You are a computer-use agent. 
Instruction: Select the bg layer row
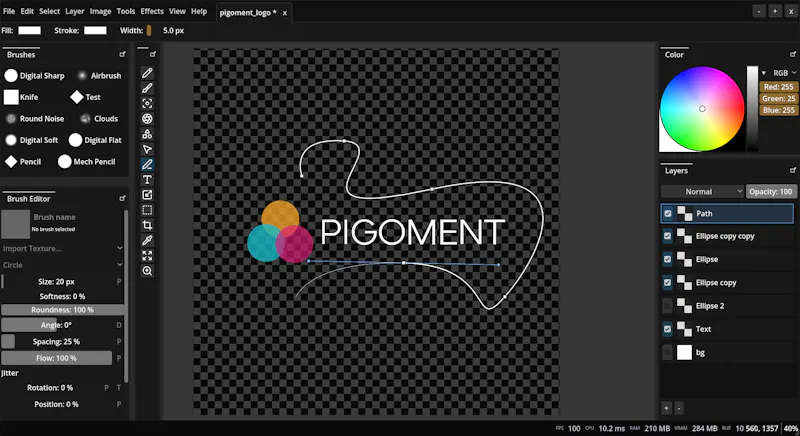click(727, 352)
